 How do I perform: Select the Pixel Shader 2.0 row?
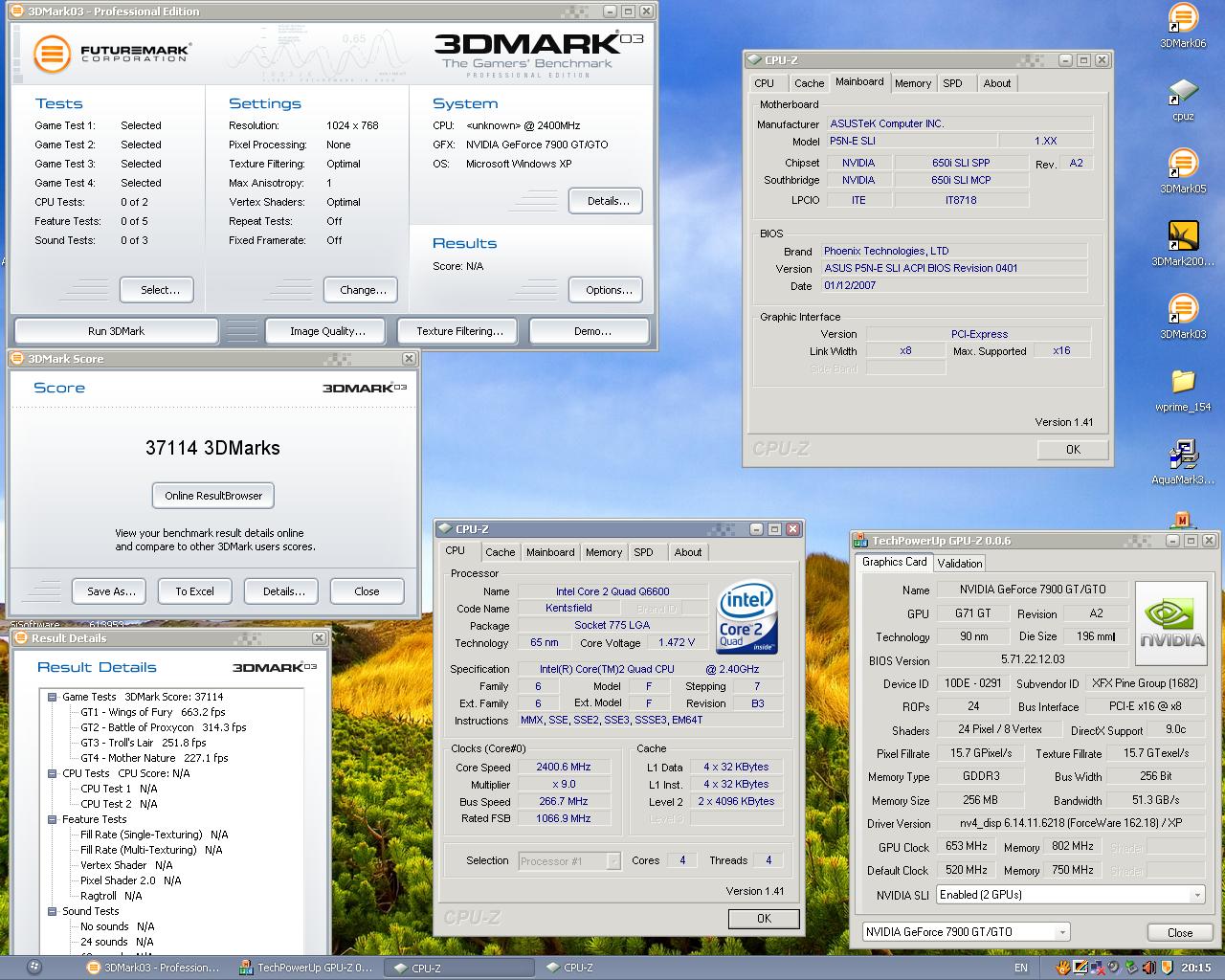(130, 880)
